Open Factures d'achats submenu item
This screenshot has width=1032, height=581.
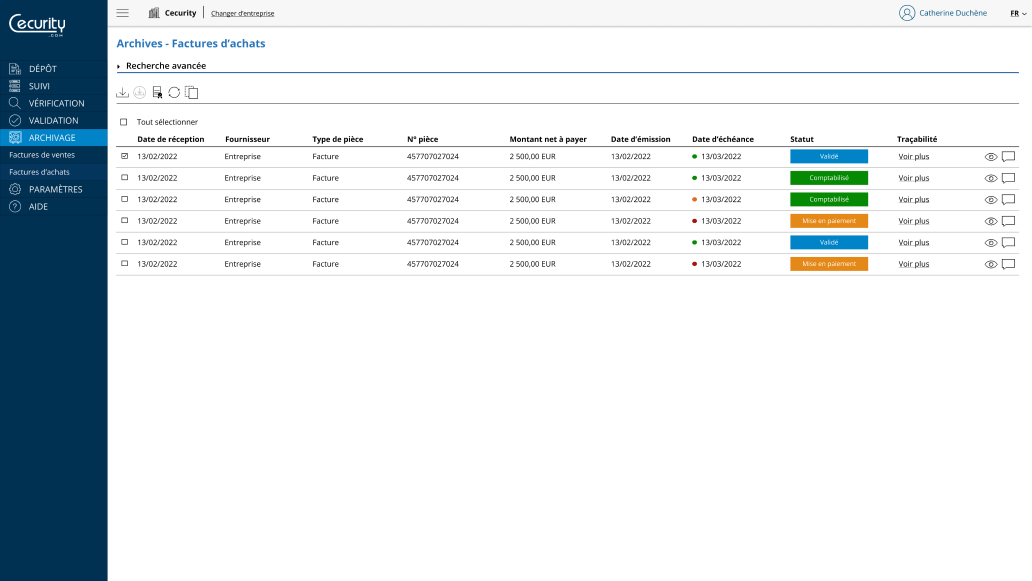click(39, 172)
